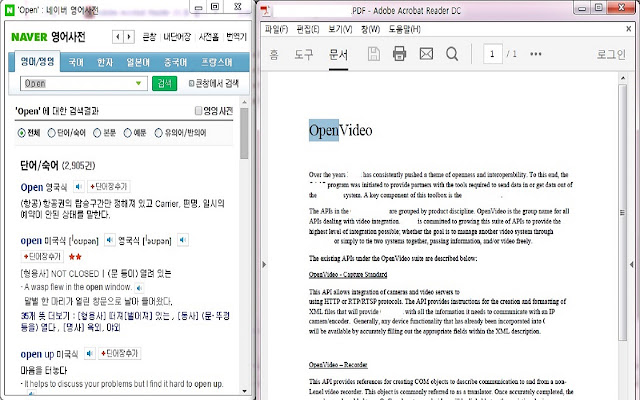Play open up pronunciation speaker icon
This screenshot has width=640, height=400.
90,353
